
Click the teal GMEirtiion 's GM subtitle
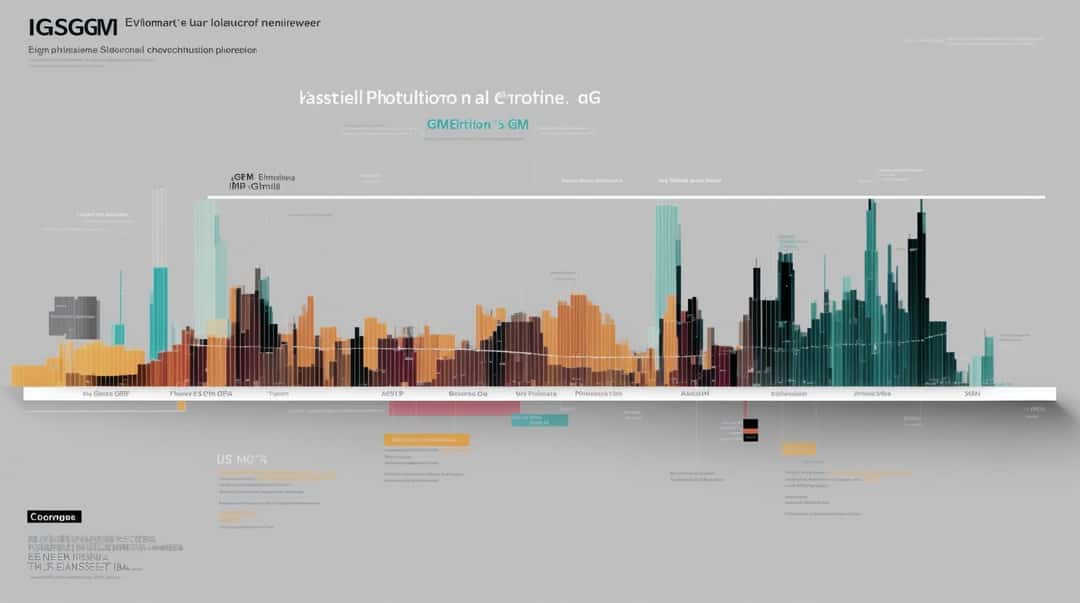(x=477, y=125)
